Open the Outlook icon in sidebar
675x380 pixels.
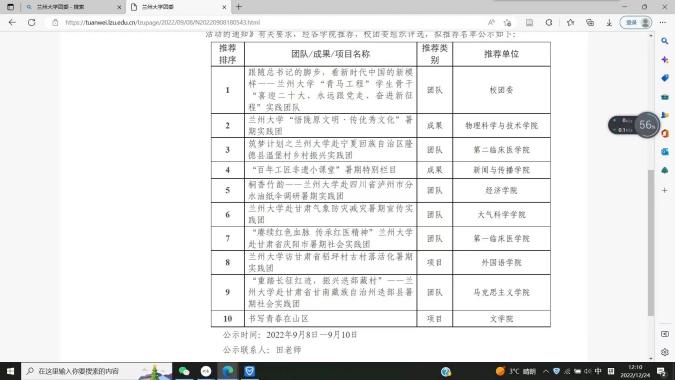(x=665, y=151)
